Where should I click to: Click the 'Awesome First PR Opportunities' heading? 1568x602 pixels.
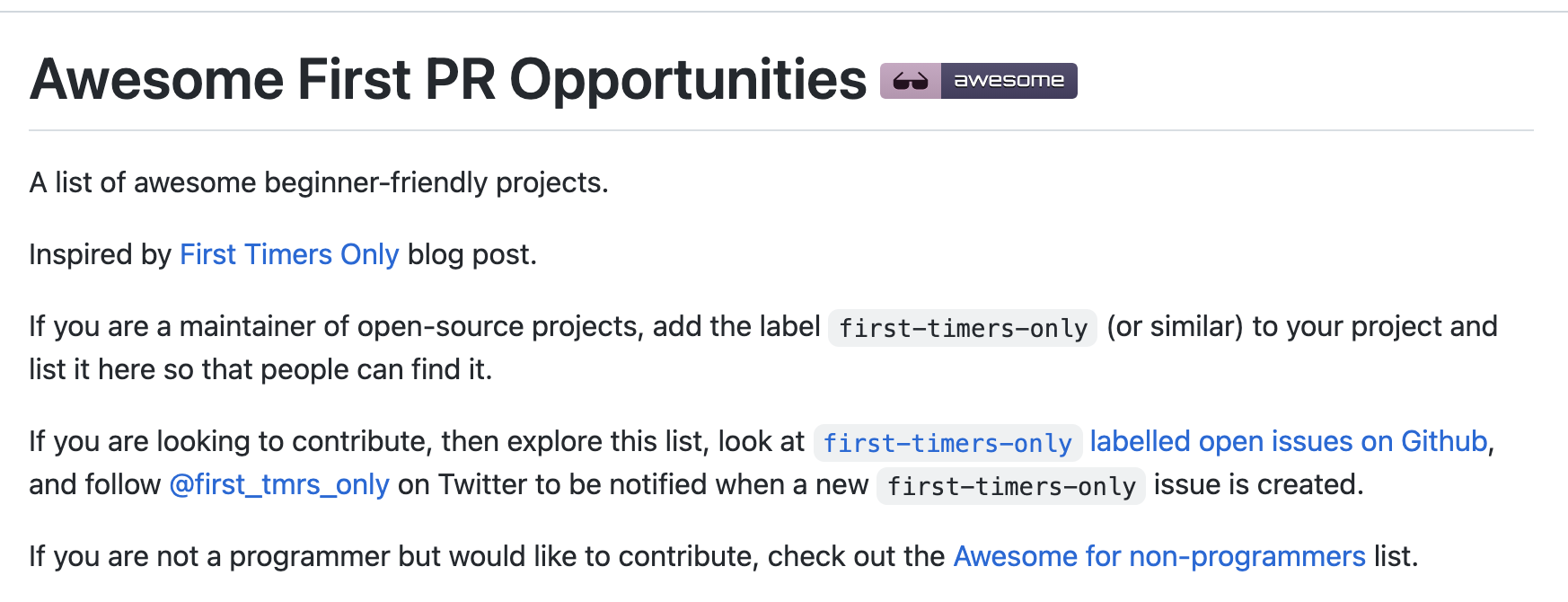point(447,79)
